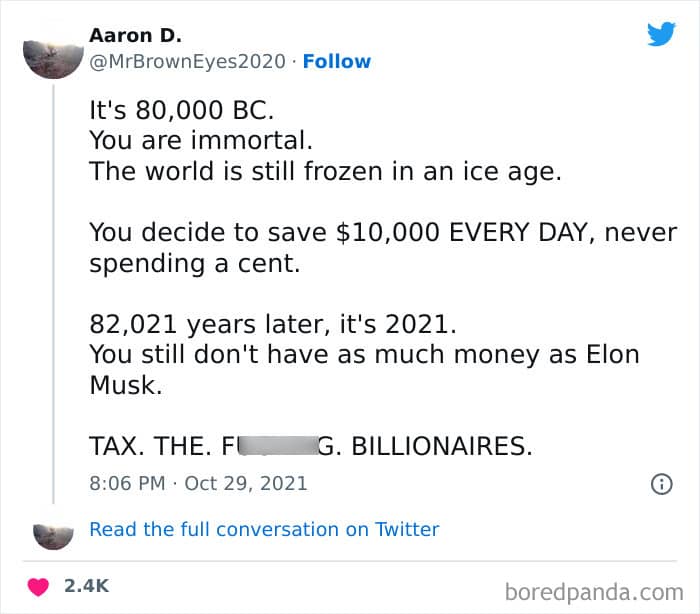Open the 8:06 PM Oct 29, 2021 timestamp
The height and width of the screenshot is (614, 700).
click(x=198, y=483)
